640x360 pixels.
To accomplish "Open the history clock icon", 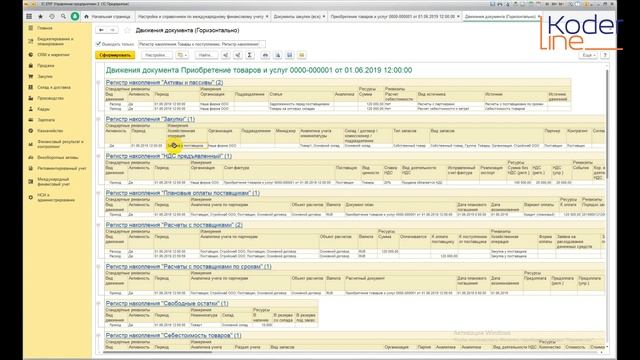I will click(52, 16).
